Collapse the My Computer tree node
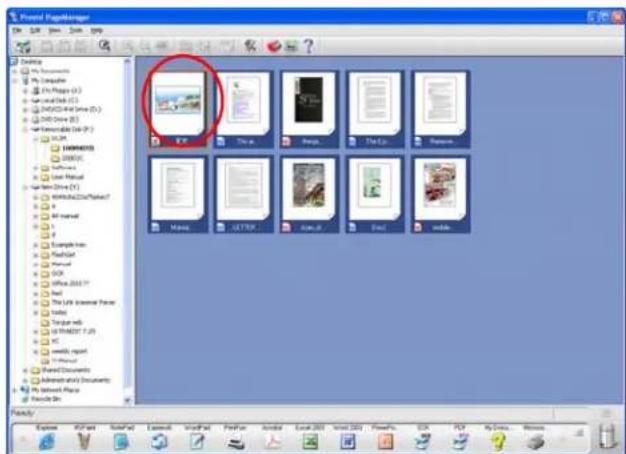The image size is (626, 454). 15,81
